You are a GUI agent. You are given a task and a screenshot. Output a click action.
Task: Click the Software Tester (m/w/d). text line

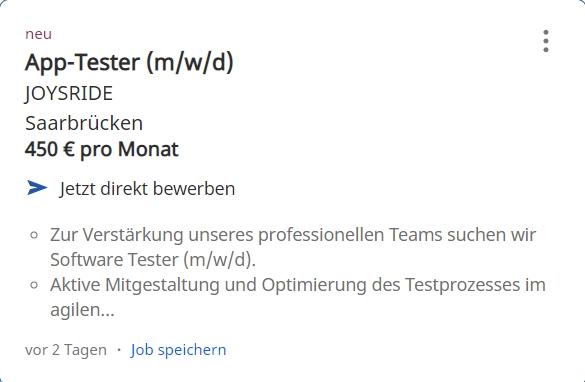click(153, 260)
